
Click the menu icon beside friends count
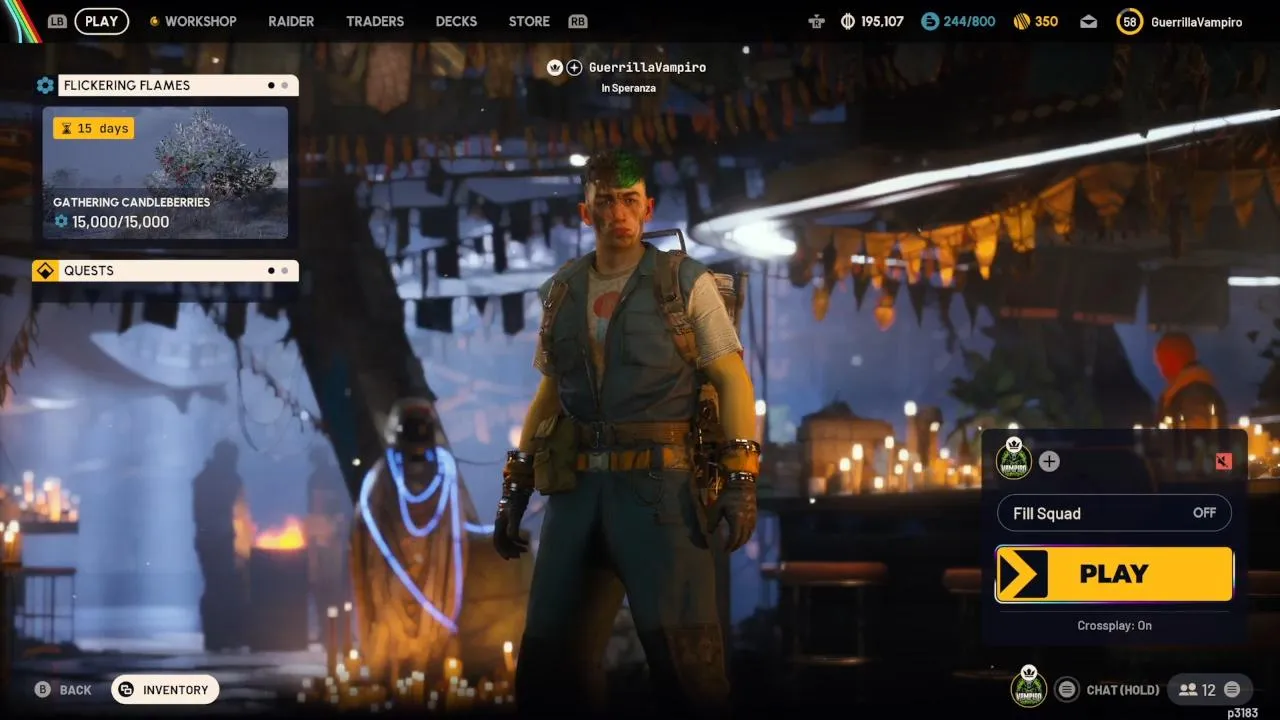click(x=1232, y=689)
